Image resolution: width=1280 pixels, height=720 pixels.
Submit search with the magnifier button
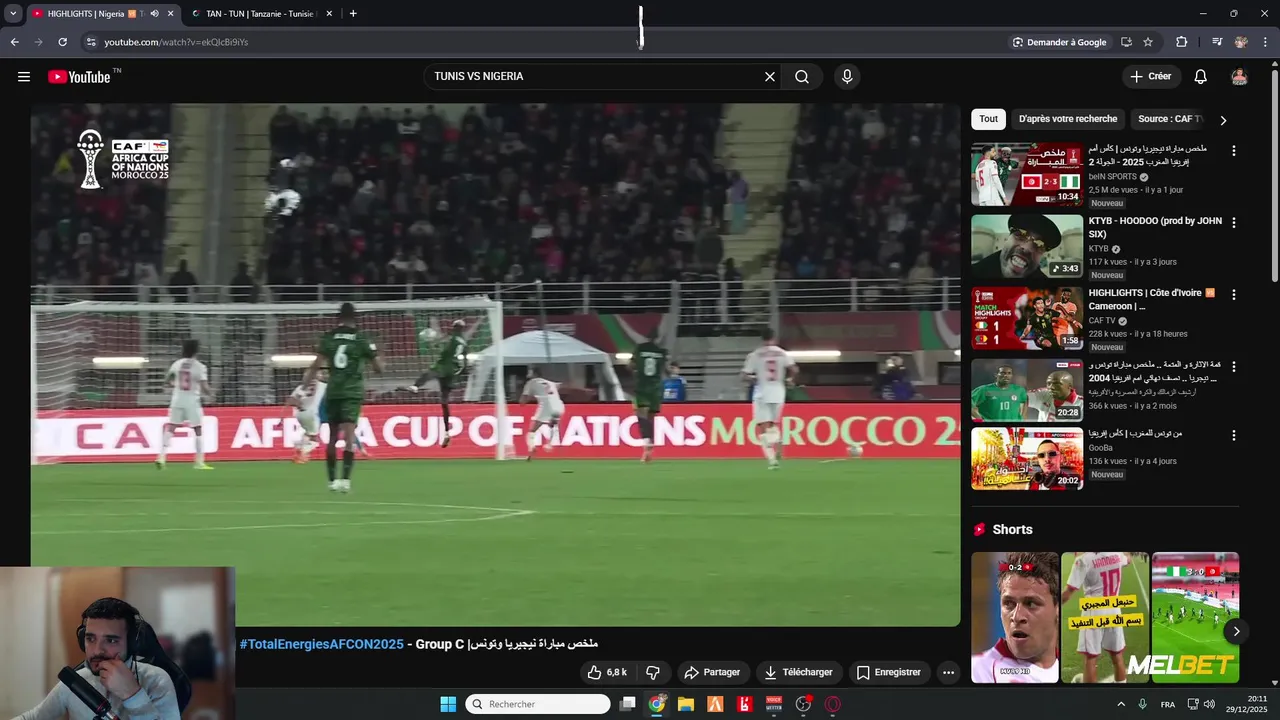tap(802, 77)
